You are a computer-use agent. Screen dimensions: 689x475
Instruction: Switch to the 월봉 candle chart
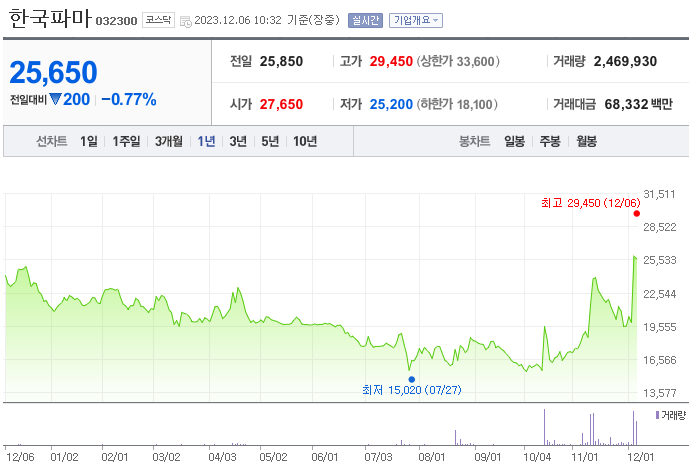(587, 141)
